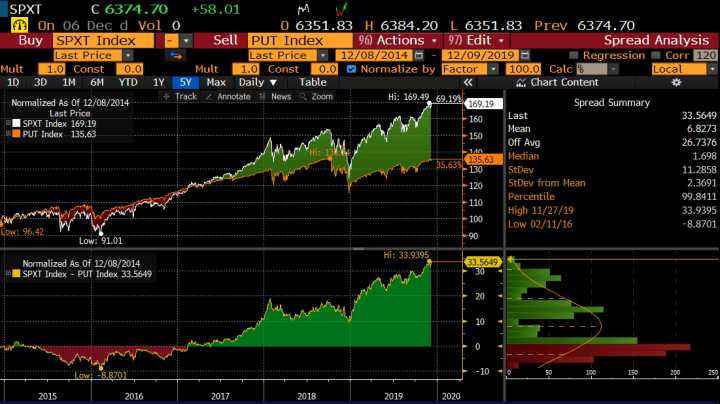This screenshot has width=720, height=404.
Task: Select the Annotate pencil tool
Action: point(229,97)
